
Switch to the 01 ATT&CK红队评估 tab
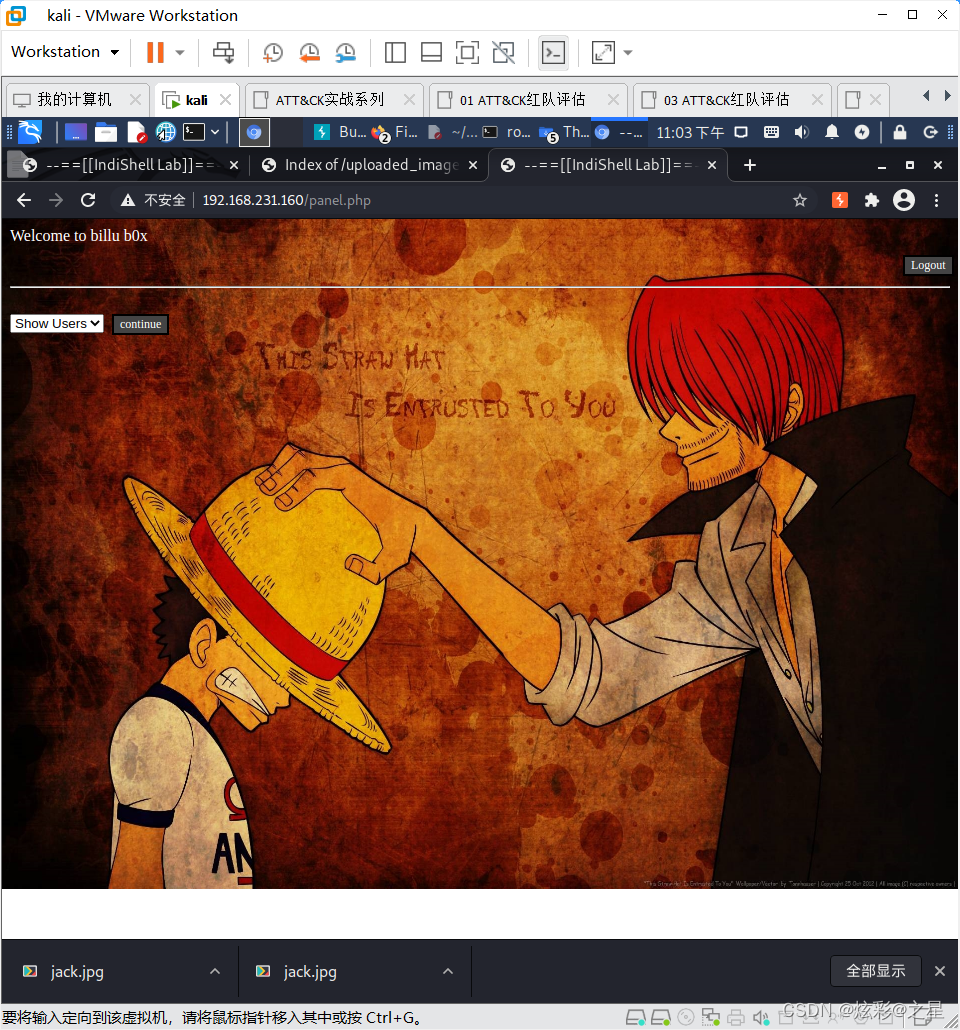522,100
